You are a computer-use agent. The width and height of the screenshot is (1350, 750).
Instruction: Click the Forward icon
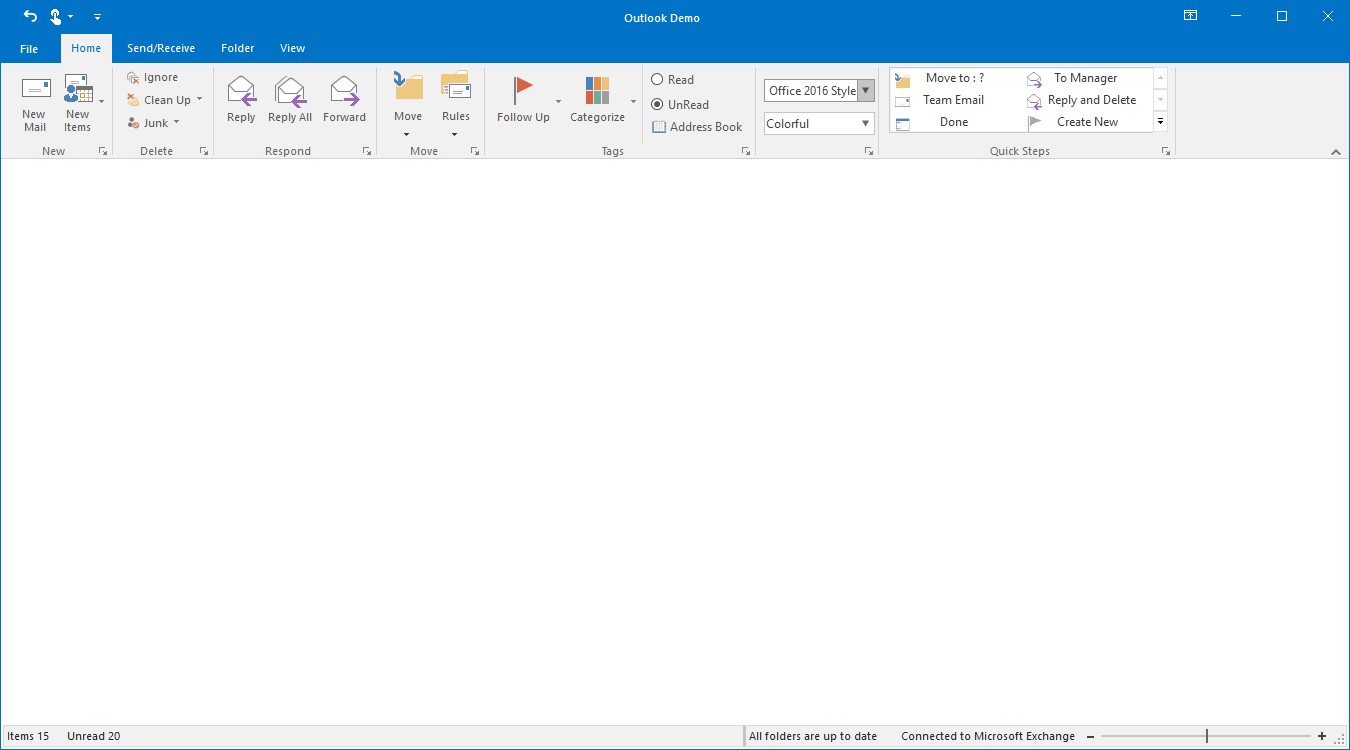click(x=344, y=91)
